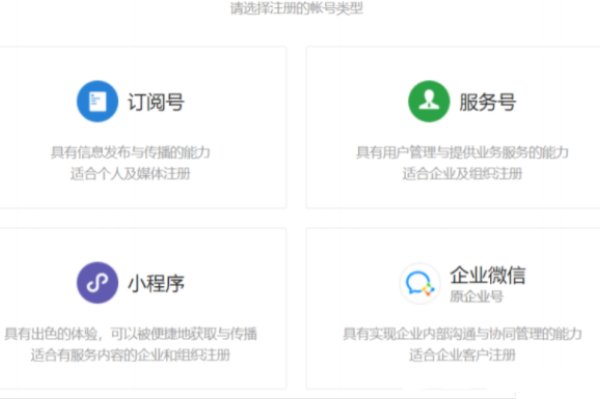Click text 适合有服务内容的企业和组织注册

tap(130, 355)
